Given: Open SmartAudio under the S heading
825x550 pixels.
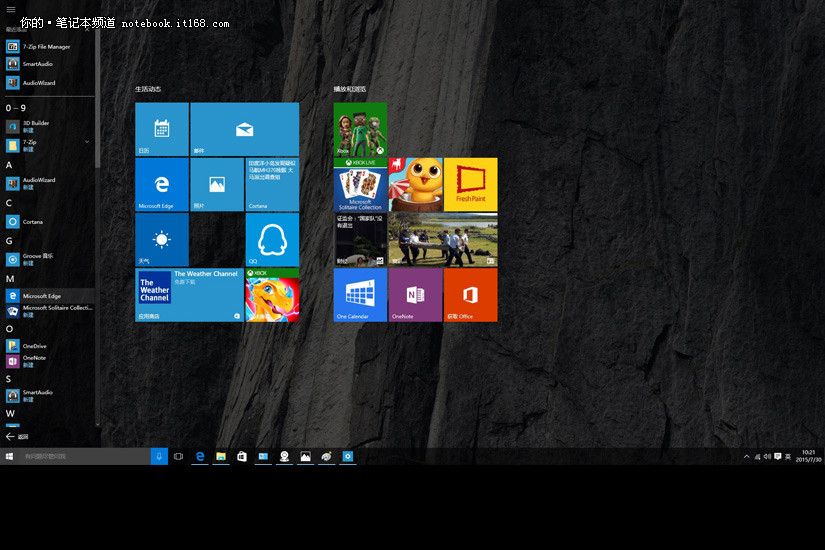Looking at the screenshot, I should click(x=49, y=395).
